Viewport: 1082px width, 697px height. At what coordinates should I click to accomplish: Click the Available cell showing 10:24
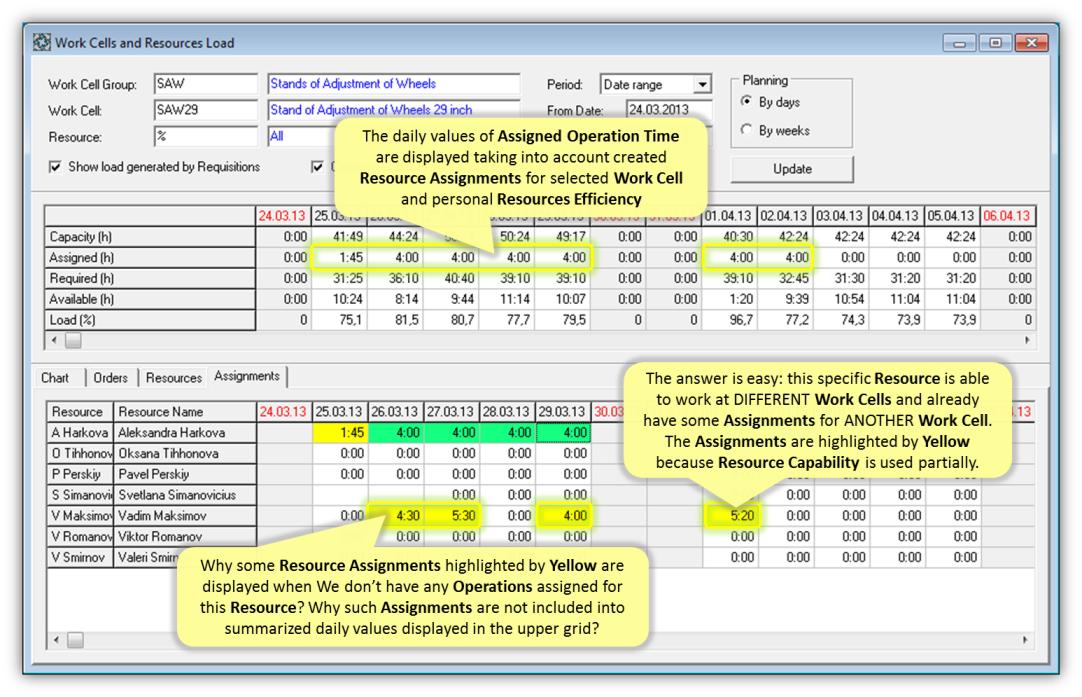339,299
